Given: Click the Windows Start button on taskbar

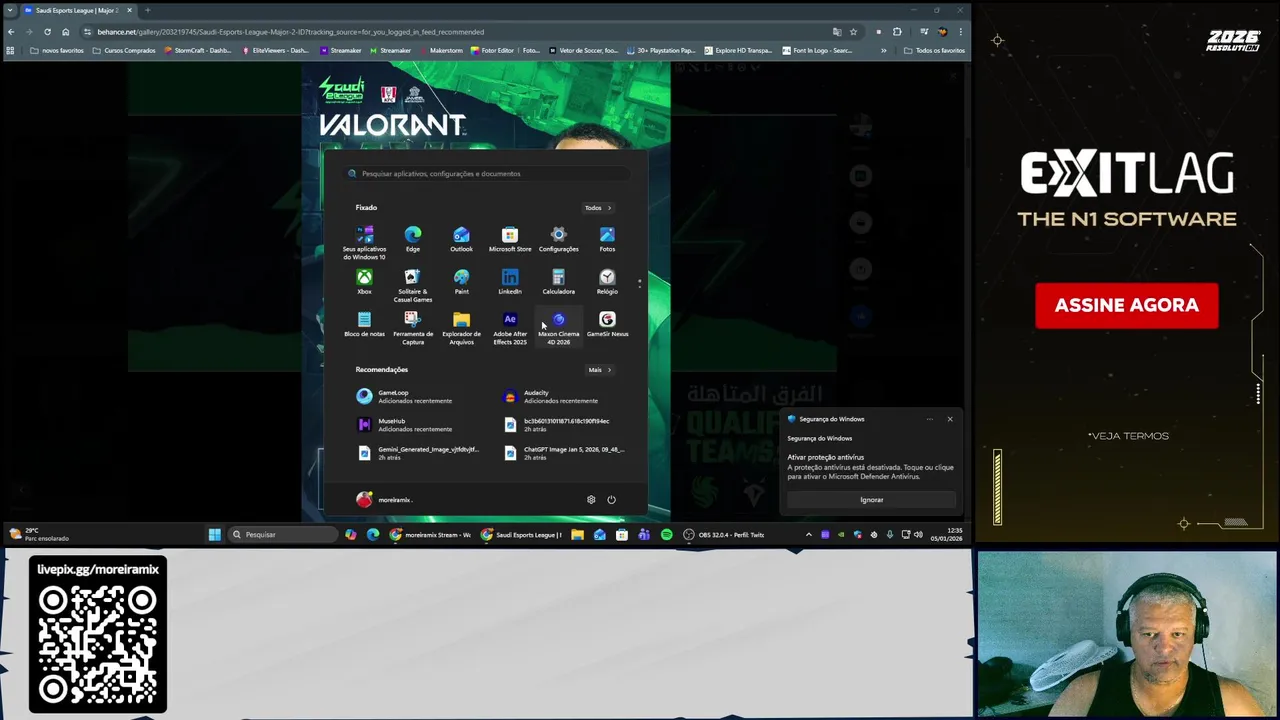Looking at the screenshot, I should 214,535.
